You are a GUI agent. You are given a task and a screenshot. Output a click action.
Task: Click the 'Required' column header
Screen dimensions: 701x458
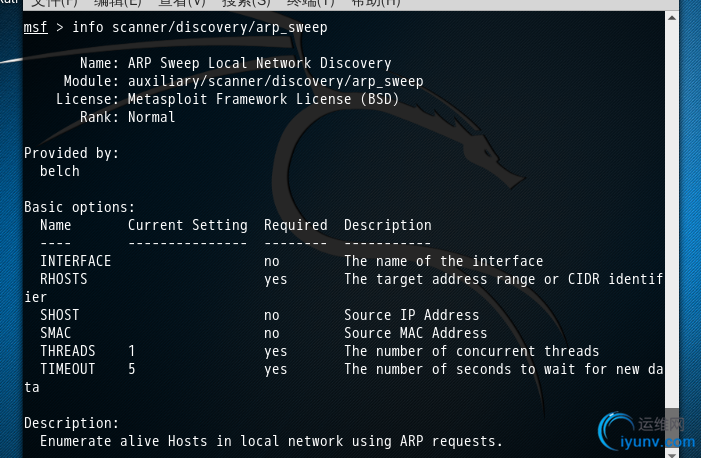click(x=296, y=225)
